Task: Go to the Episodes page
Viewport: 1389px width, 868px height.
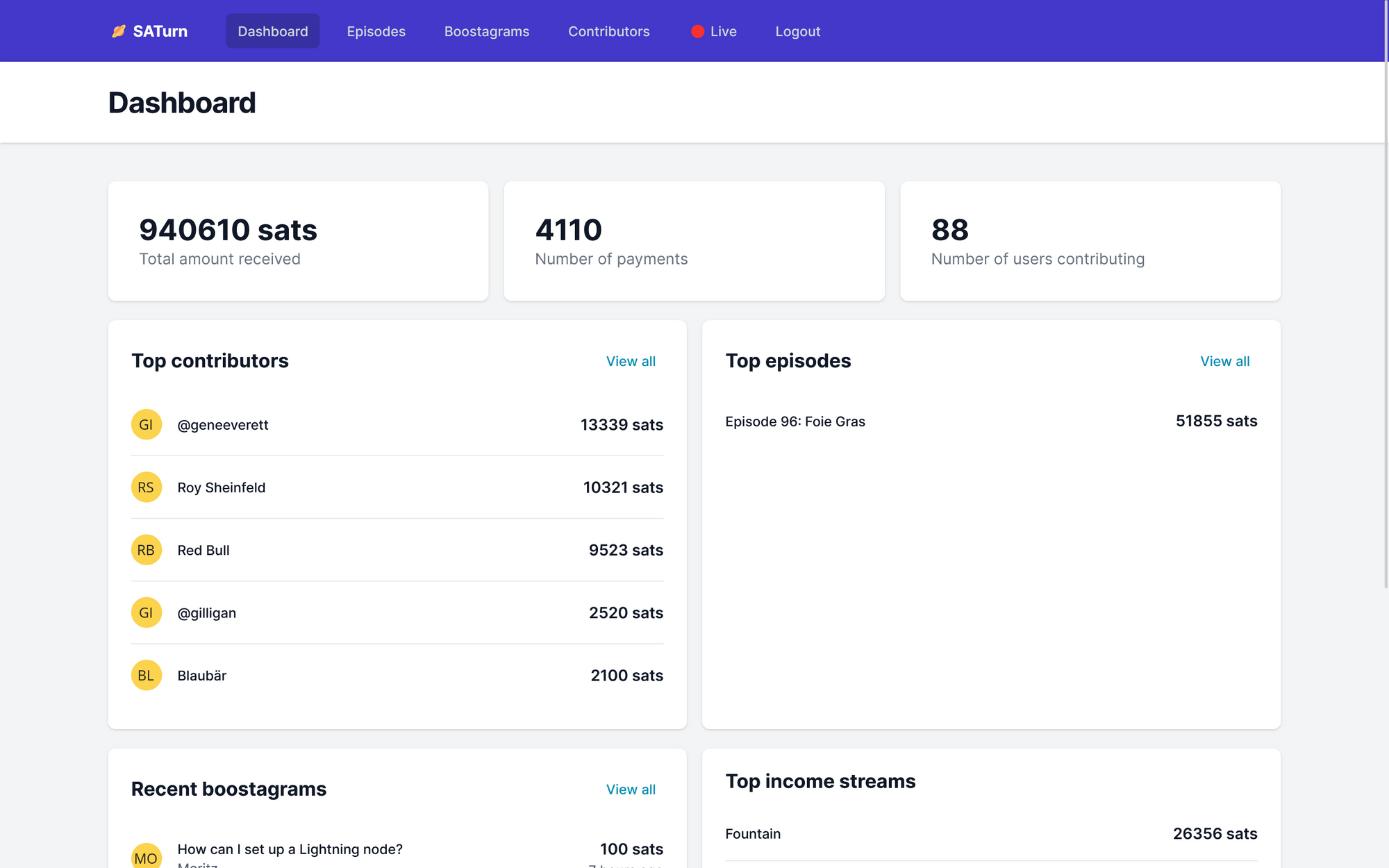Action: [x=376, y=31]
